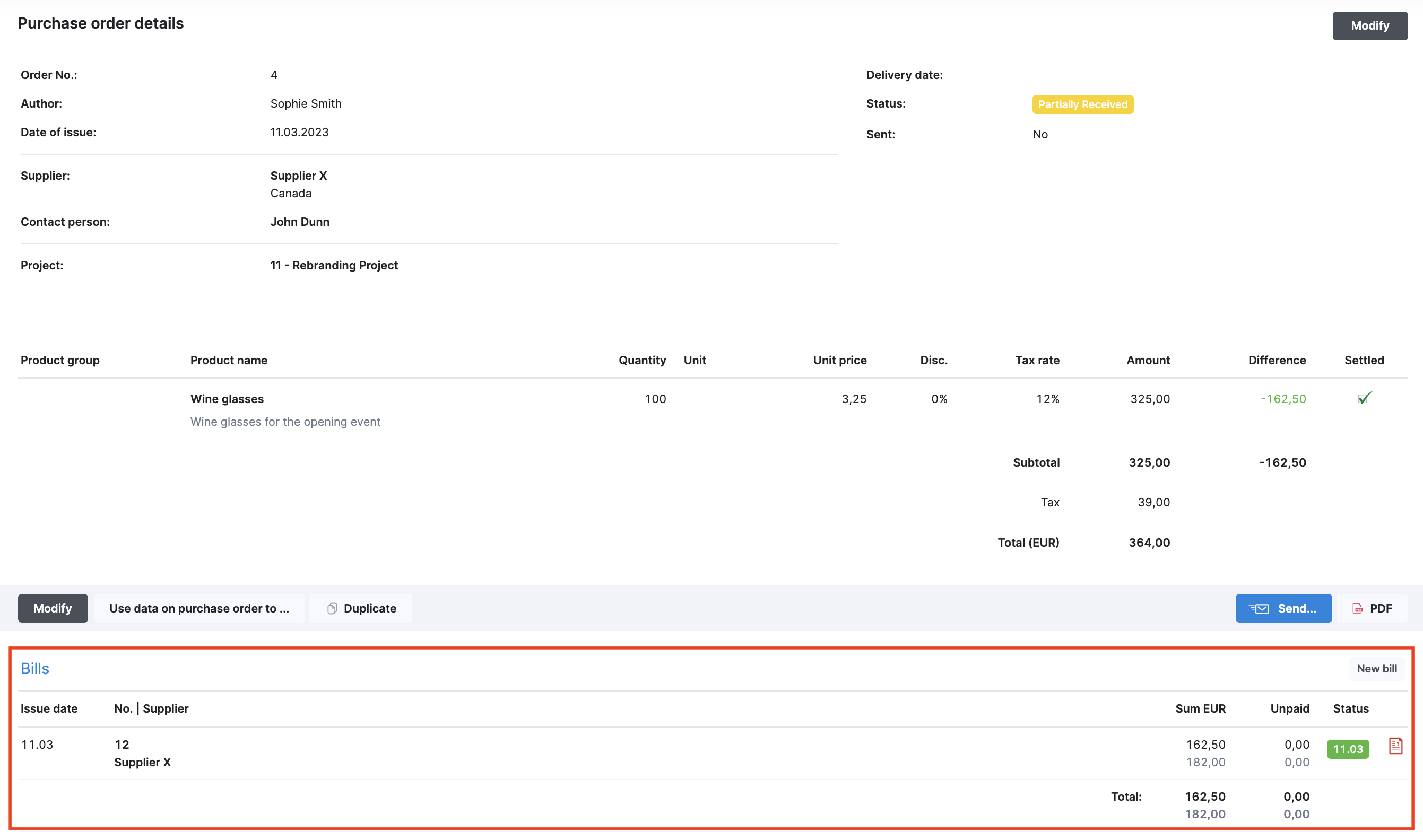1423x840 pixels.
Task: Click the Tax value 39,00
Action: (x=1153, y=502)
